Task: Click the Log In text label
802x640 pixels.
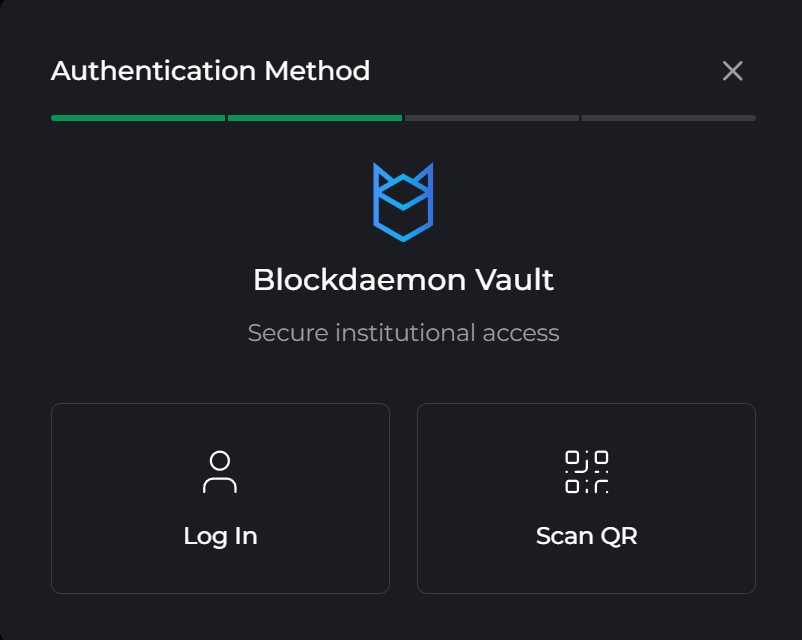Action: [x=220, y=536]
